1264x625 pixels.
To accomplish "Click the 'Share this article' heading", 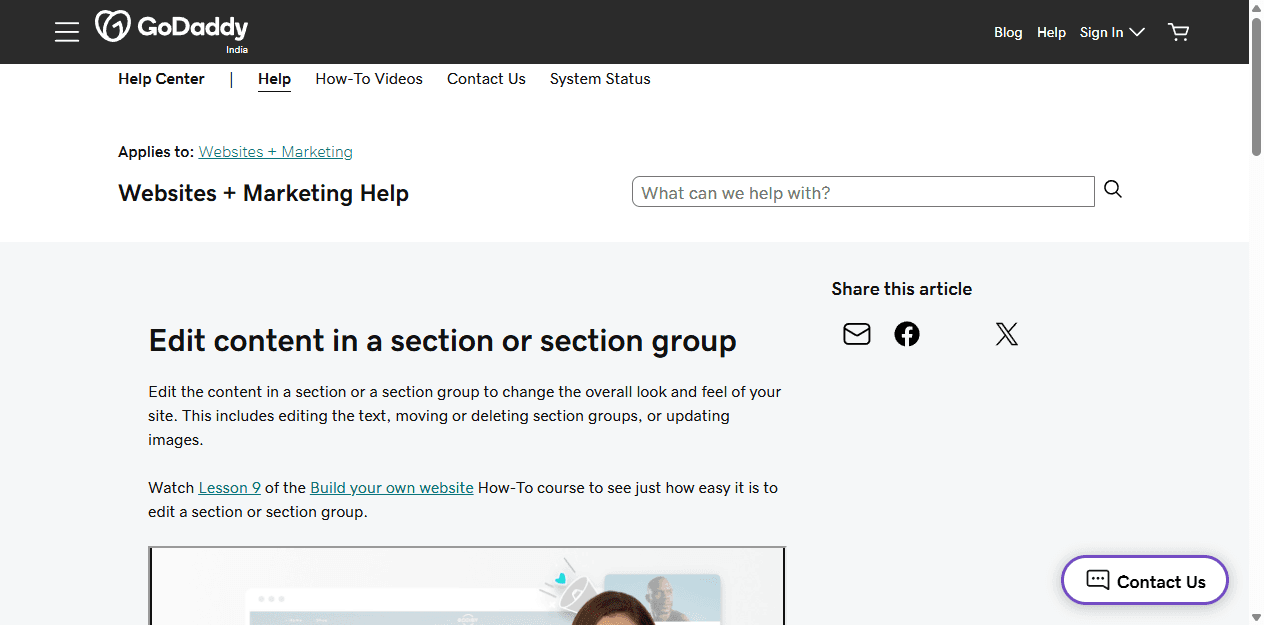I will 901,289.
